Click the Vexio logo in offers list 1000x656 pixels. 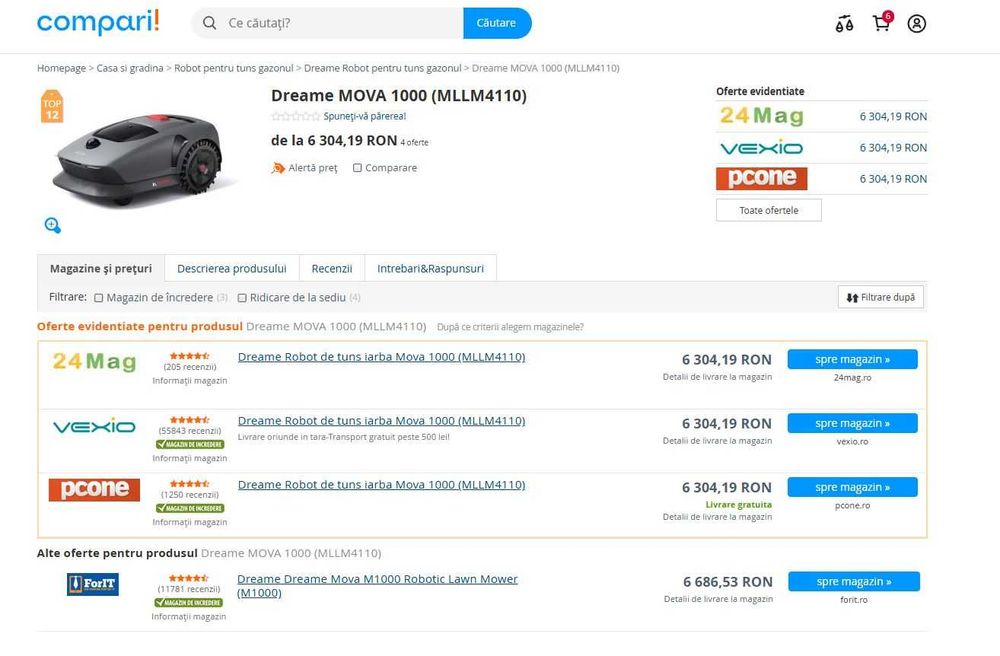click(x=94, y=426)
